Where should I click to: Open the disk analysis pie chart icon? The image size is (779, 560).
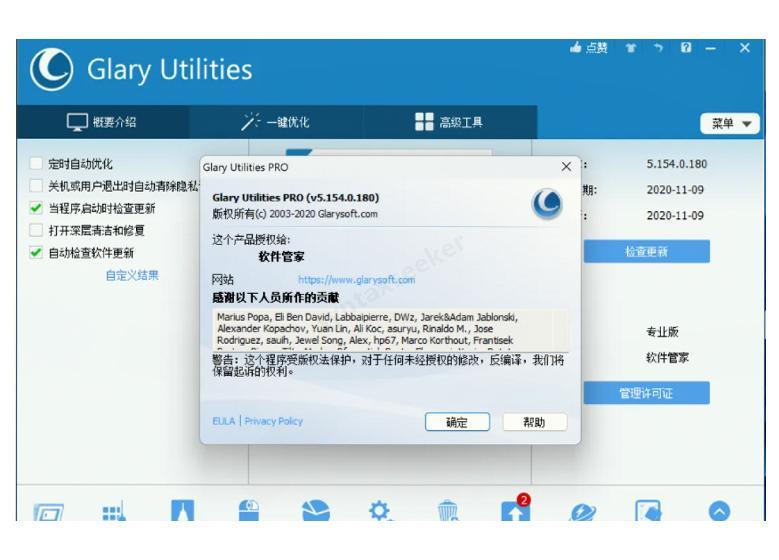[x=315, y=511]
